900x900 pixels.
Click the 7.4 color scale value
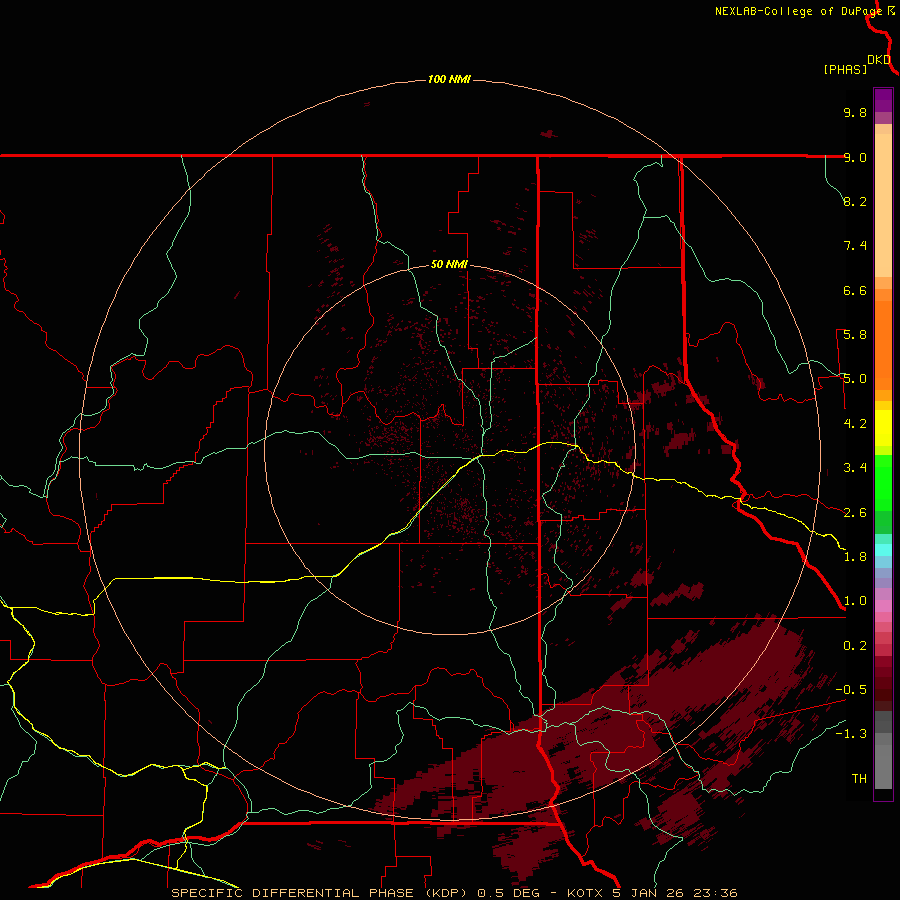pyautogui.click(x=855, y=246)
